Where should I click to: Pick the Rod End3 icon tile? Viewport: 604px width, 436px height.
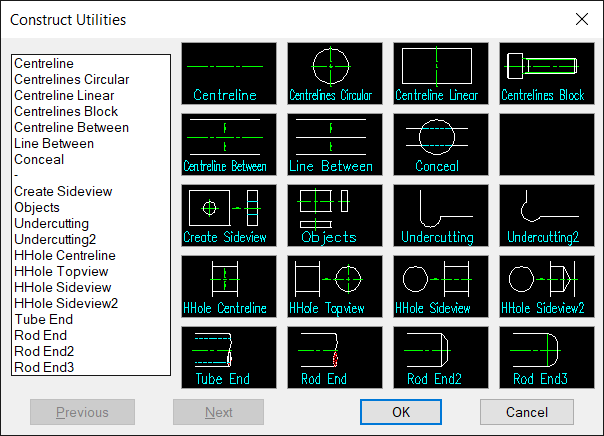(x=547, y=357)
